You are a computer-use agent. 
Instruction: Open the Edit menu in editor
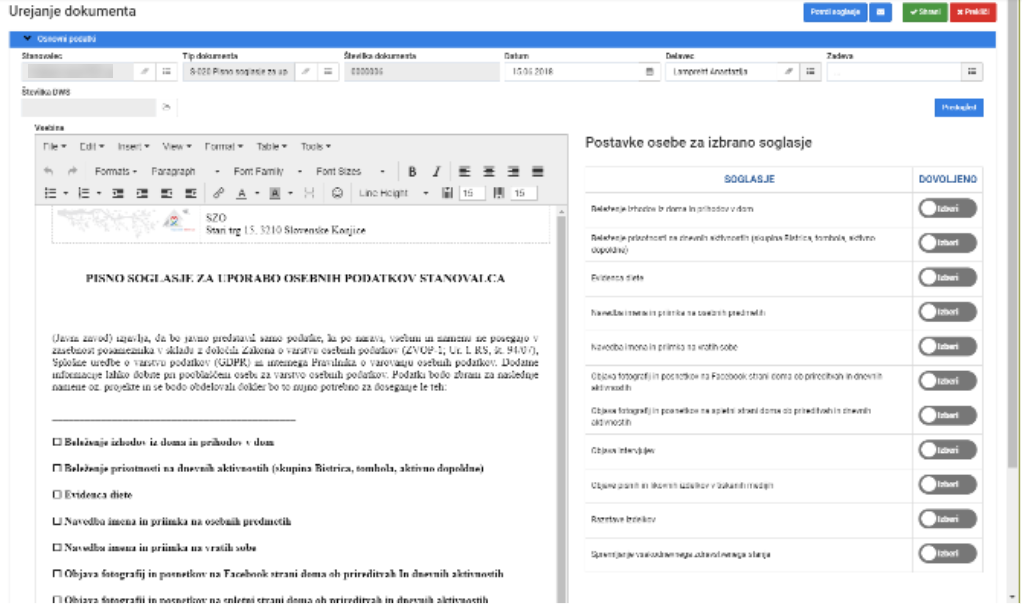click(91, 147)
